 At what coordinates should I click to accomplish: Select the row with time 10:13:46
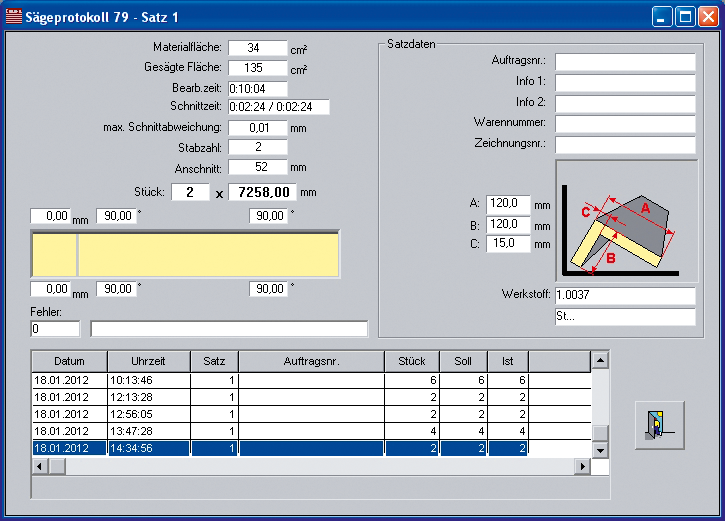[312, 380]
